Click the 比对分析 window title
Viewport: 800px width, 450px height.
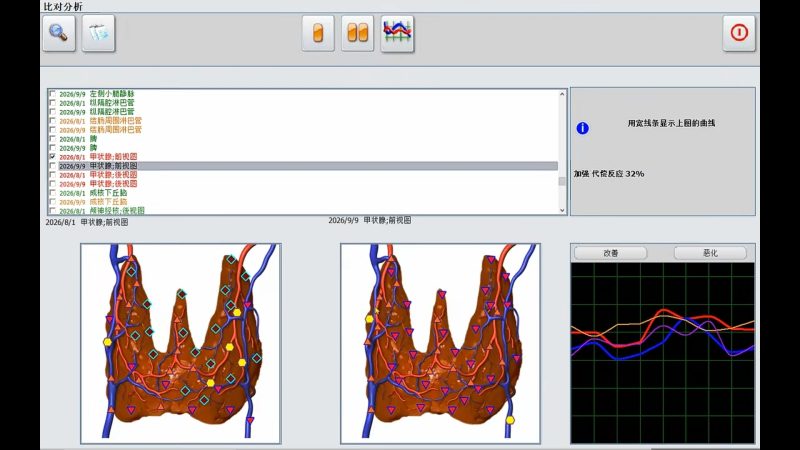(63, 7)
